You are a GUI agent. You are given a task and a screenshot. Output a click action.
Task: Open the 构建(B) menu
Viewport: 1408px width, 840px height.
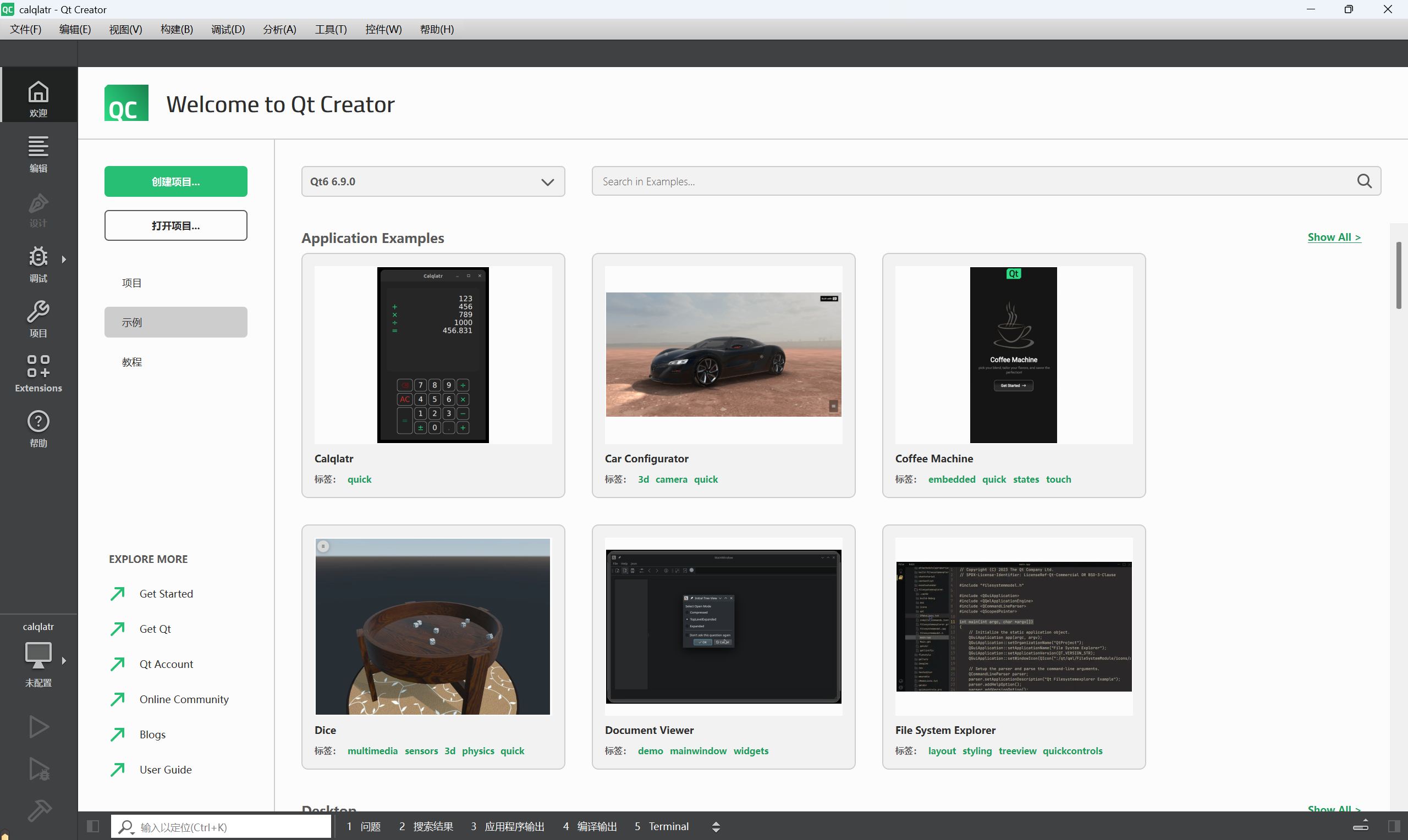click(177, 30)
